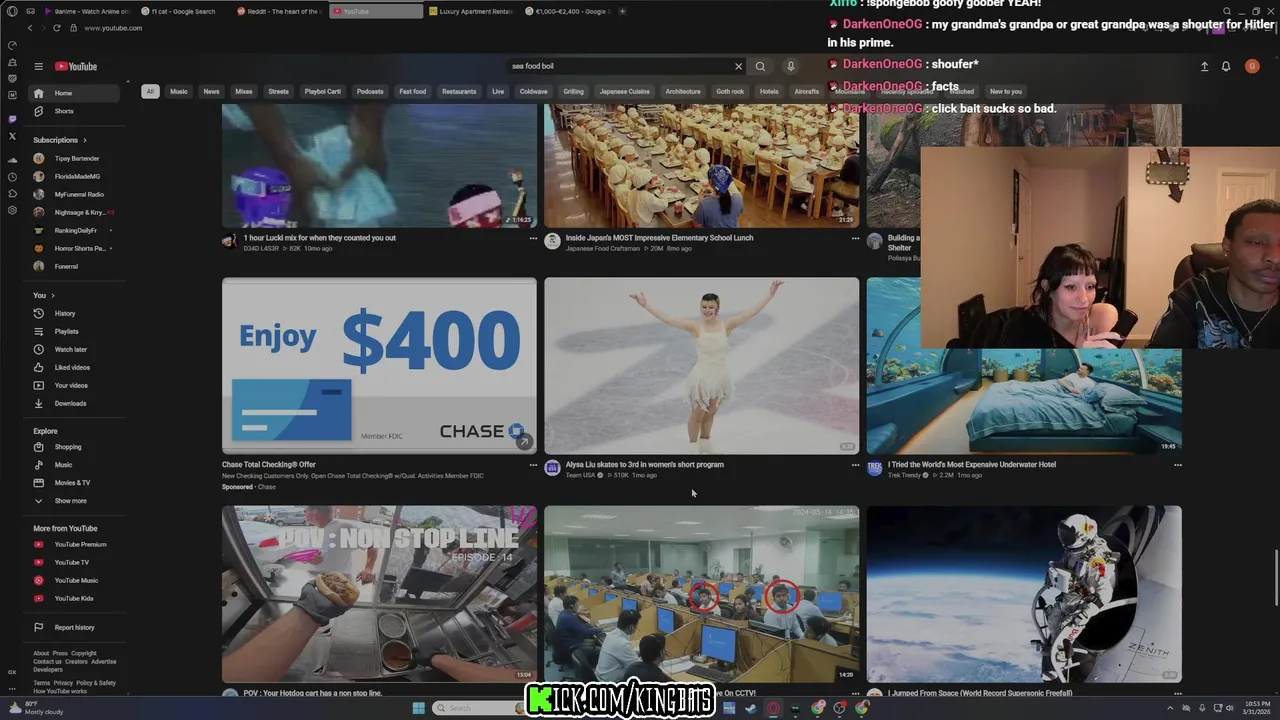Viewport: 1280px width, 720px height.
Task: Open browser sidebar history clock
Action: pos(12,177)
